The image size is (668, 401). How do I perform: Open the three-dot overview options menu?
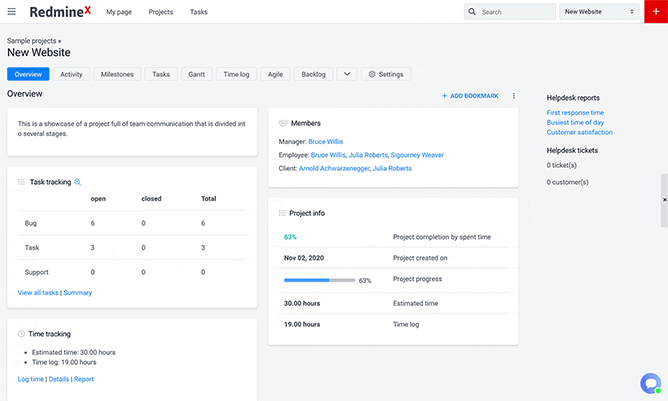(x=514, y=96)
